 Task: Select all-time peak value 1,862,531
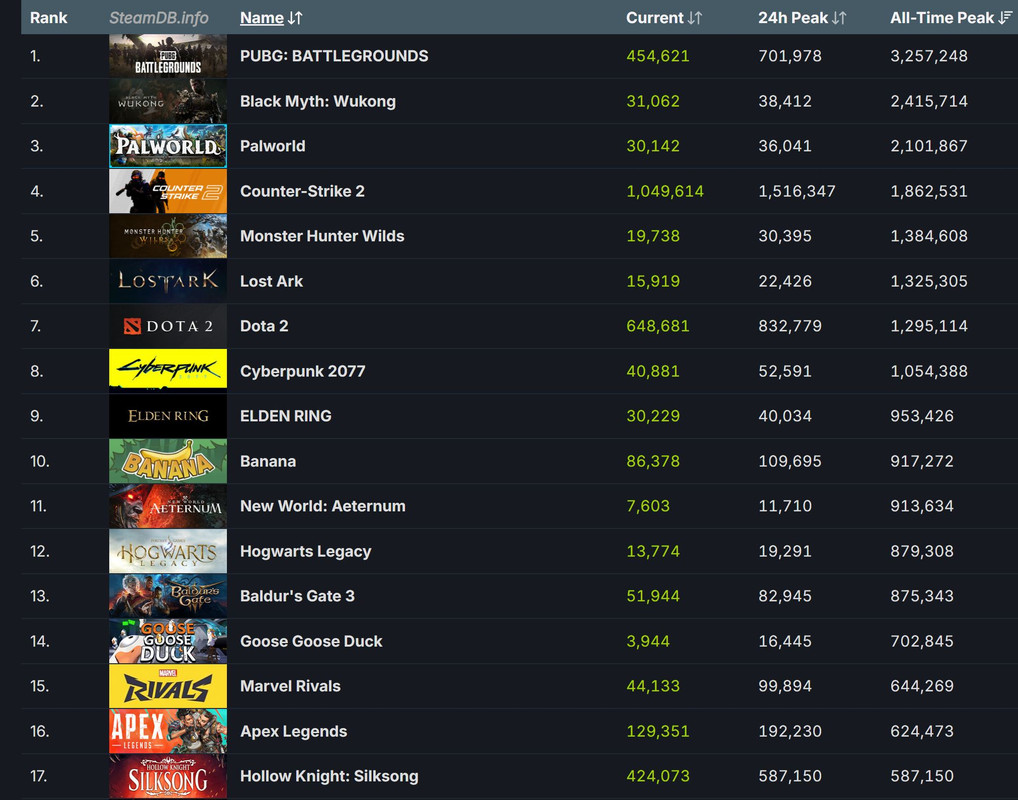[929, 191]
